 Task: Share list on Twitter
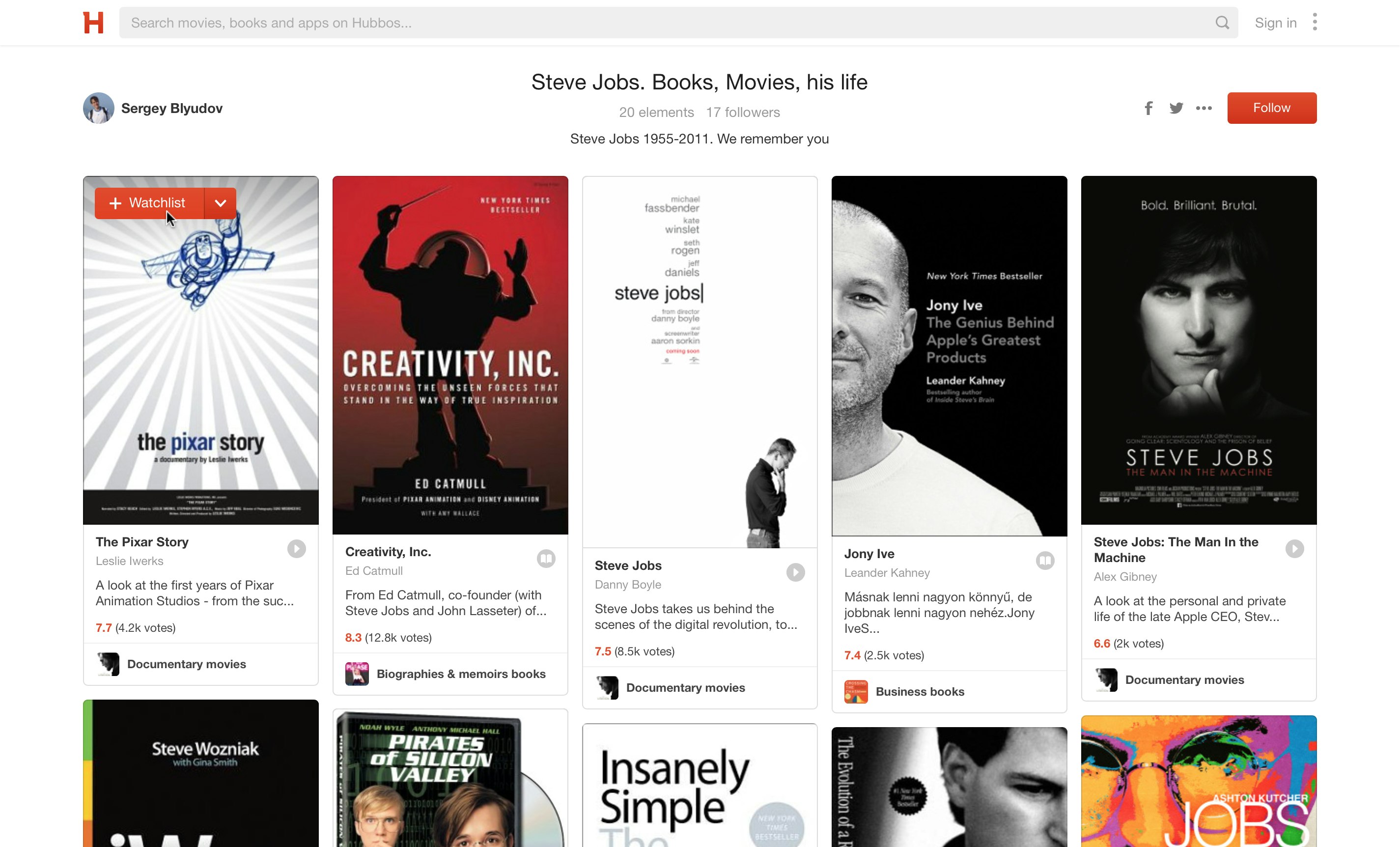1176,108
